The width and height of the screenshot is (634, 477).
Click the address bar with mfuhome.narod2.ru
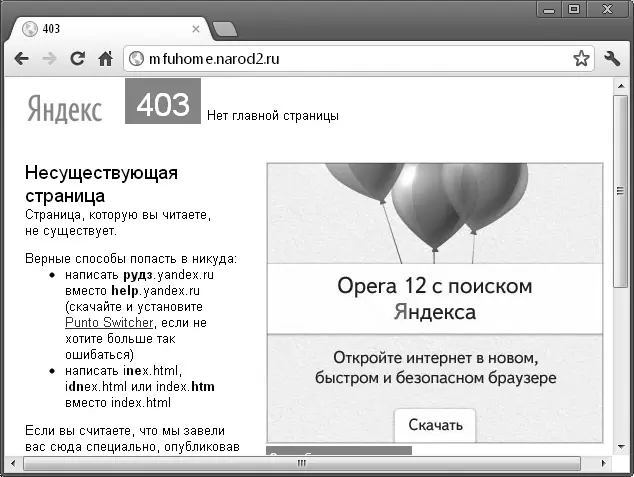tap(359, 59)
